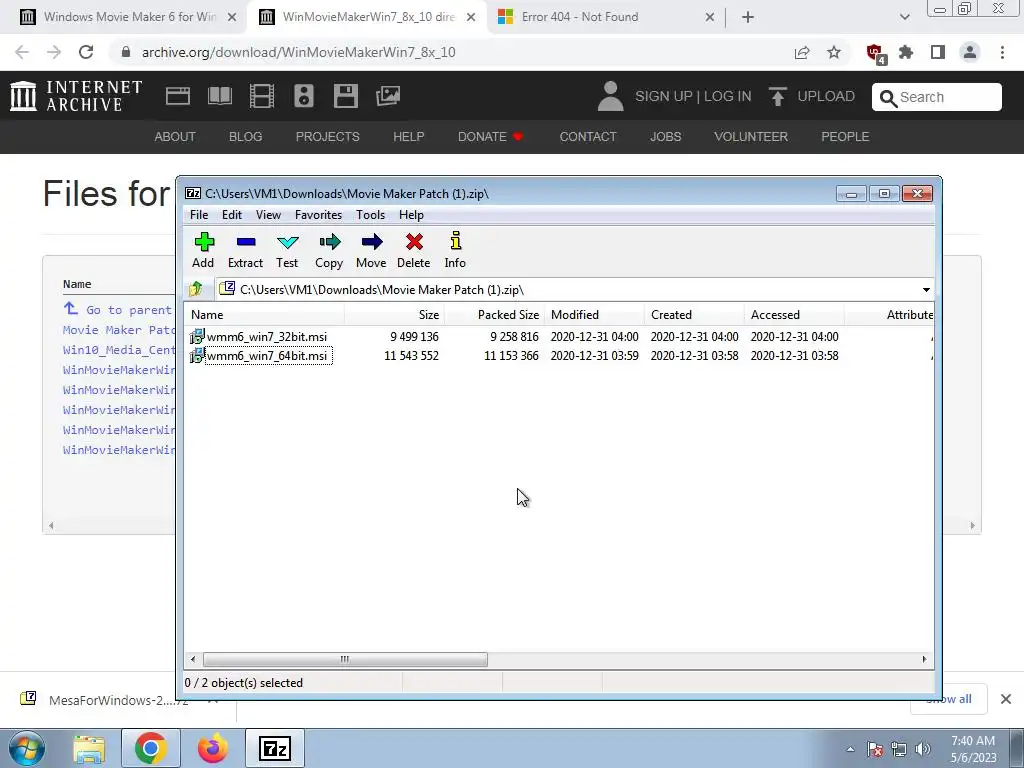Screen dimensions: 1024x768
Task: Open the Tools menu
Action: tap(370, 215)
